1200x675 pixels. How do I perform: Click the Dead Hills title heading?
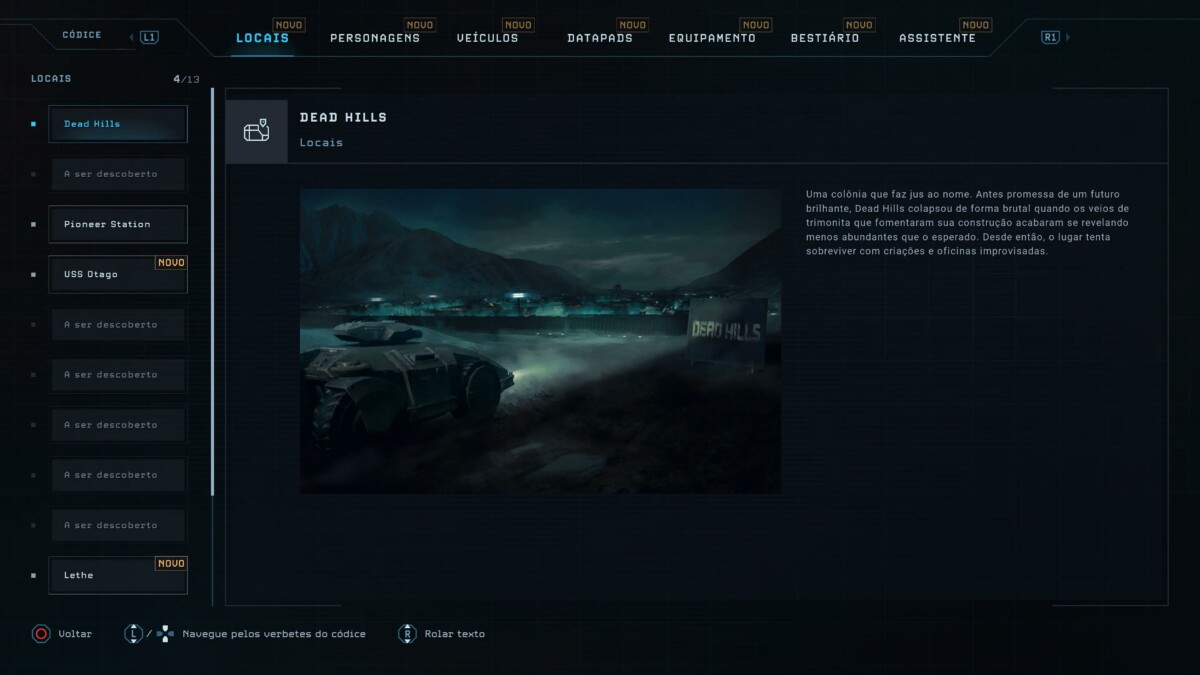pyautogui.click(x=343, y=117)
